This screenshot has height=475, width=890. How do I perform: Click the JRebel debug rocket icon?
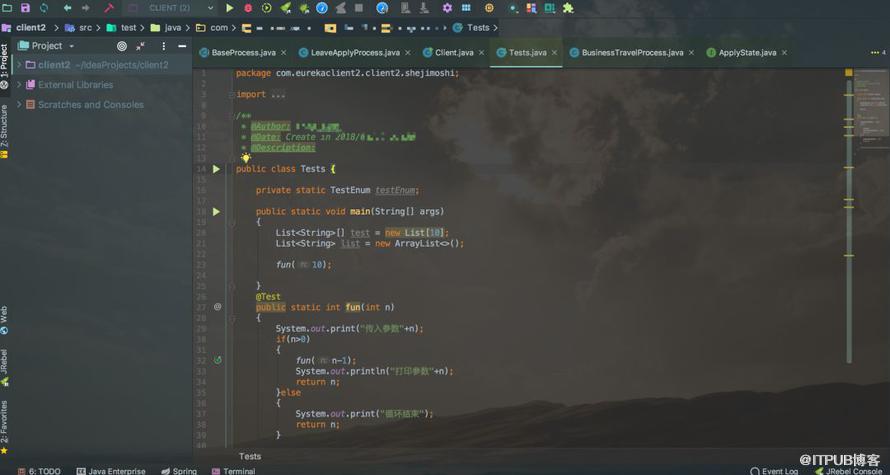point(304,8)
